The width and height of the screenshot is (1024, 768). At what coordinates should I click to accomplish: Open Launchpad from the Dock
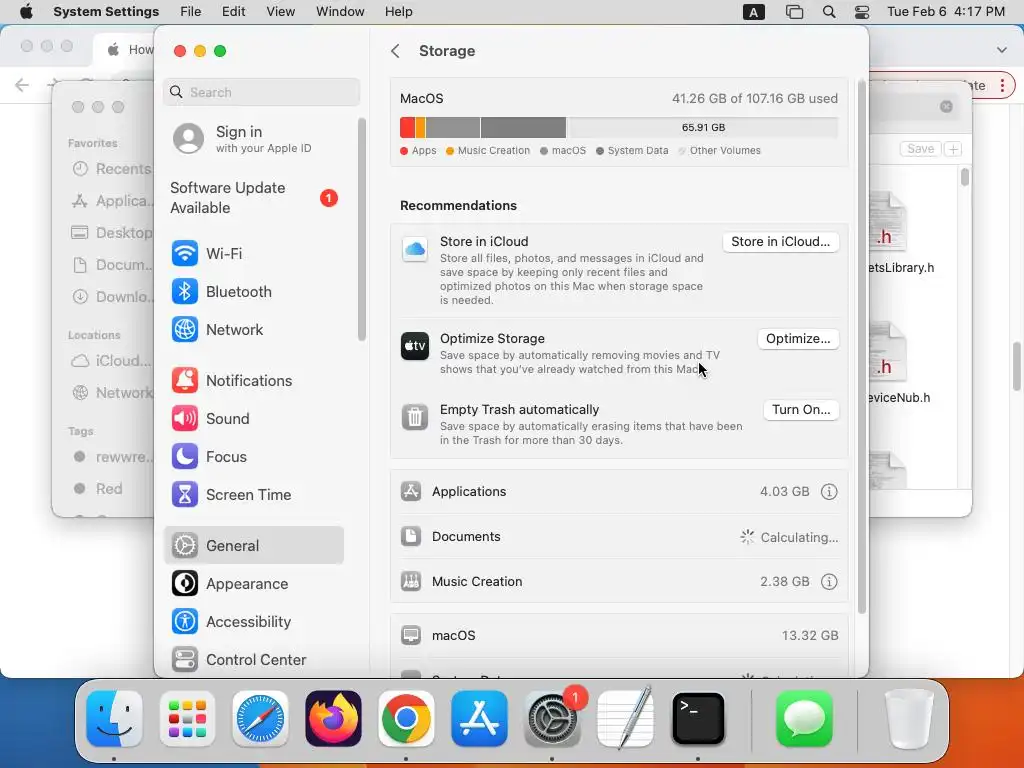point(187,719)
